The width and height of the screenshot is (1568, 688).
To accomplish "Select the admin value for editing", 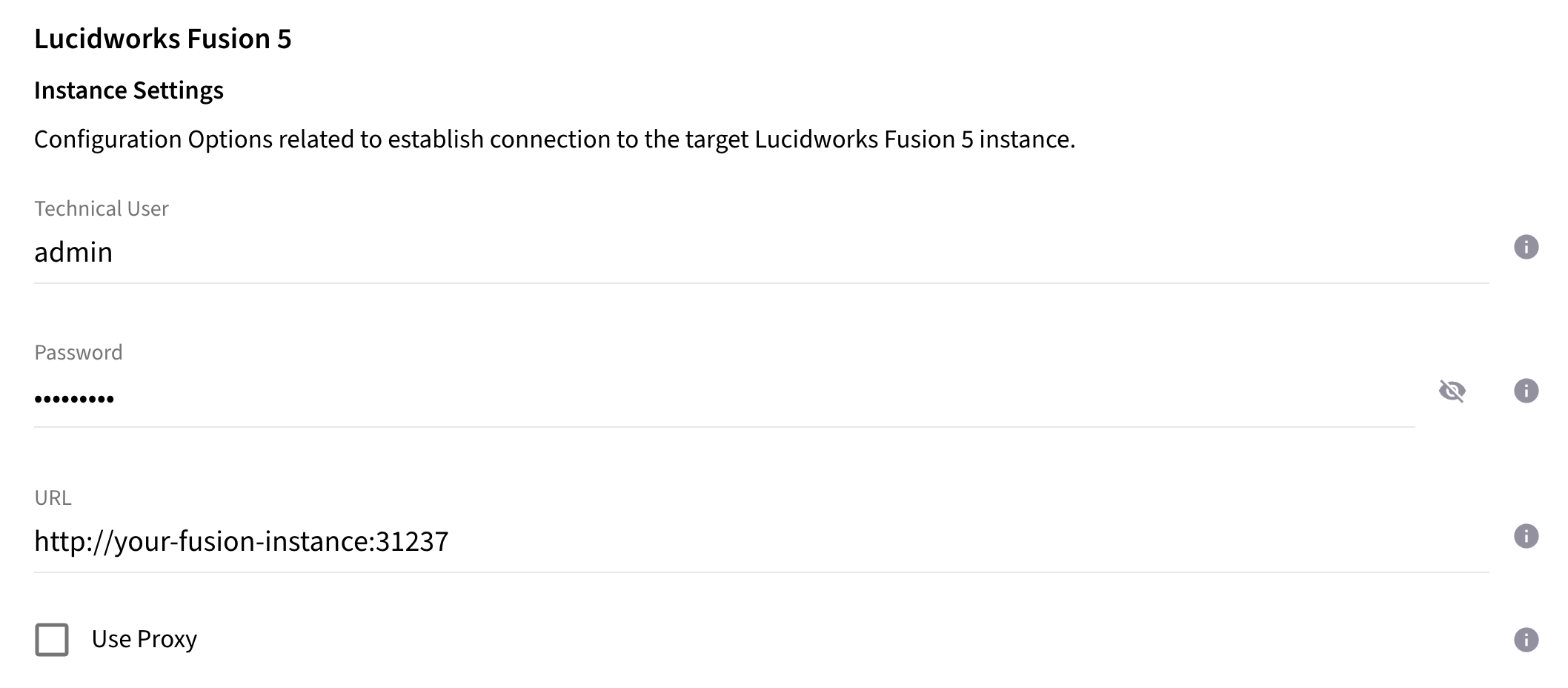I will (73, 252).
